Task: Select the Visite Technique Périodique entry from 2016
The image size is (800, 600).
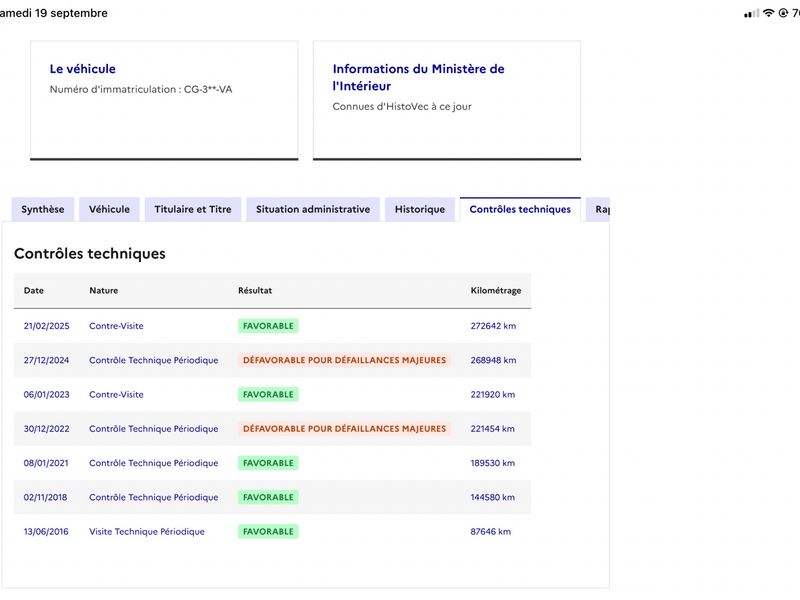Action: [x=147, y=532]
